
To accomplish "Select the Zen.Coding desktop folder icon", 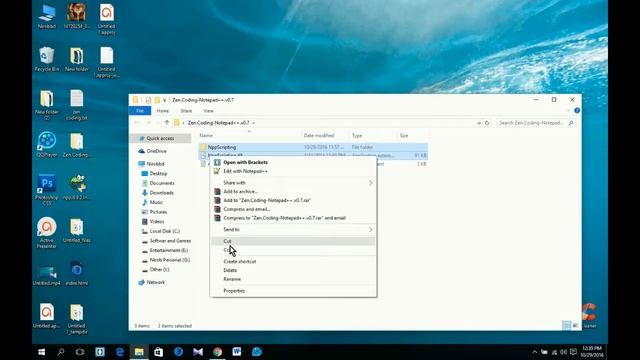I will pyautogui.click(x=76, y=145).
